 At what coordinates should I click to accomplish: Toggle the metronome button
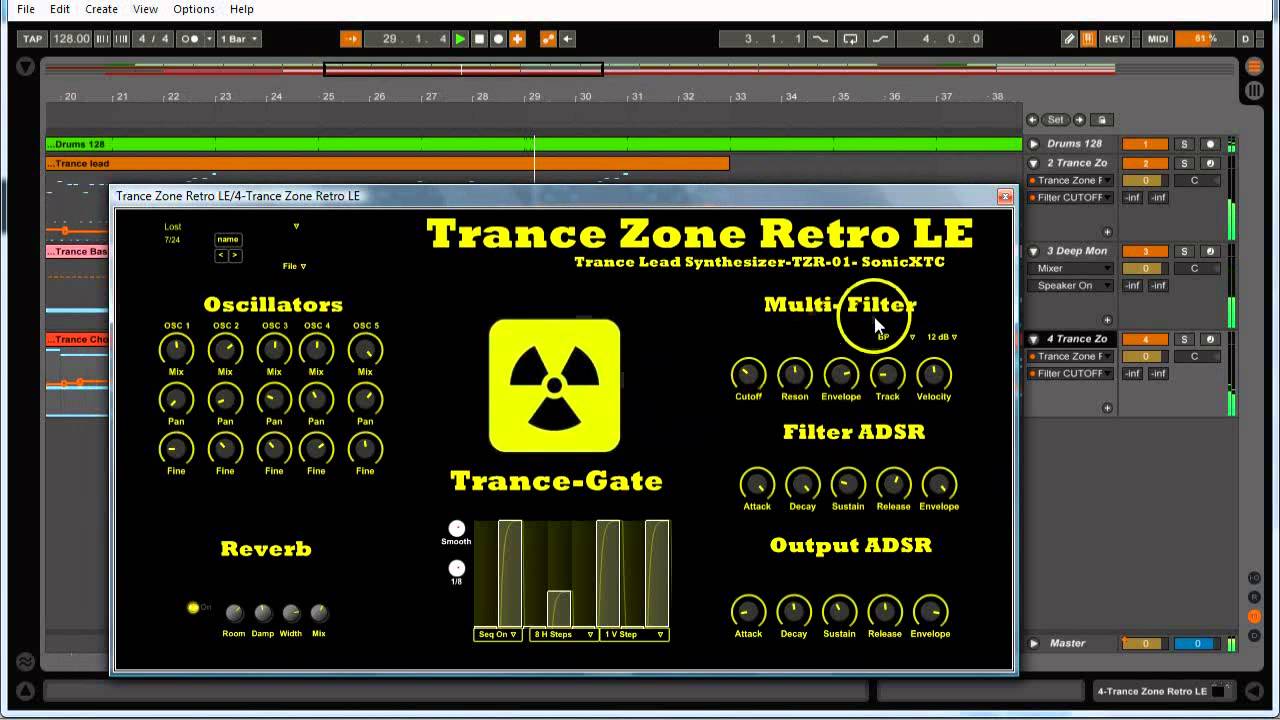(190, 39)
